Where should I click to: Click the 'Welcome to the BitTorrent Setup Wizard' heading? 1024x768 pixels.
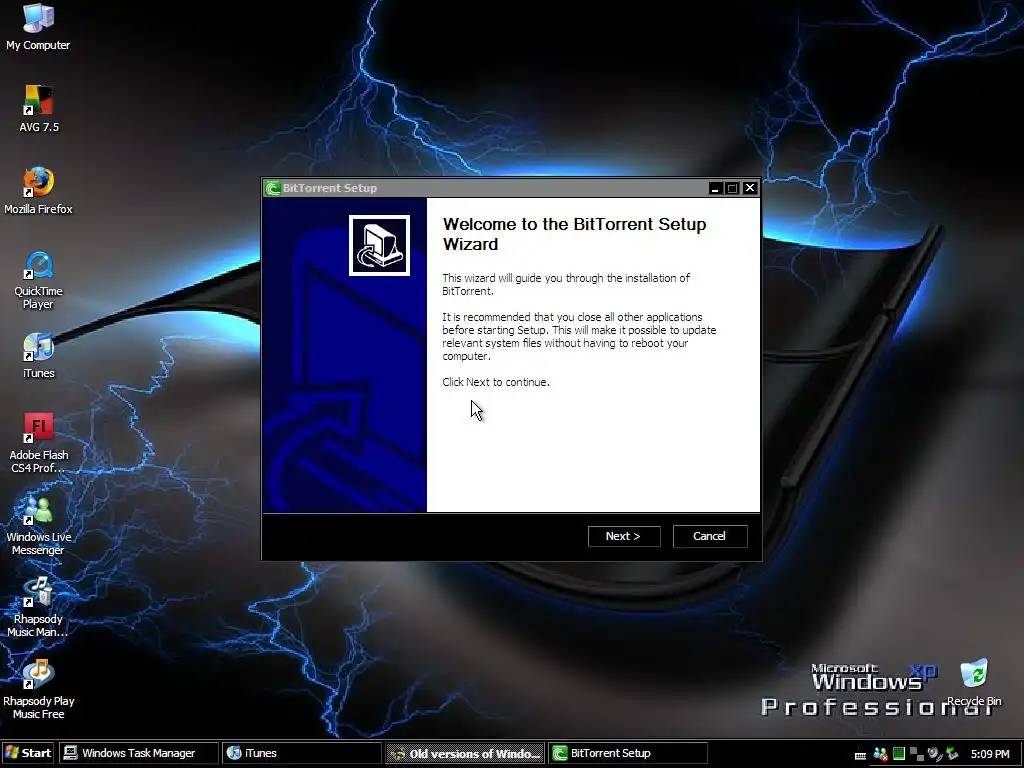575,234
